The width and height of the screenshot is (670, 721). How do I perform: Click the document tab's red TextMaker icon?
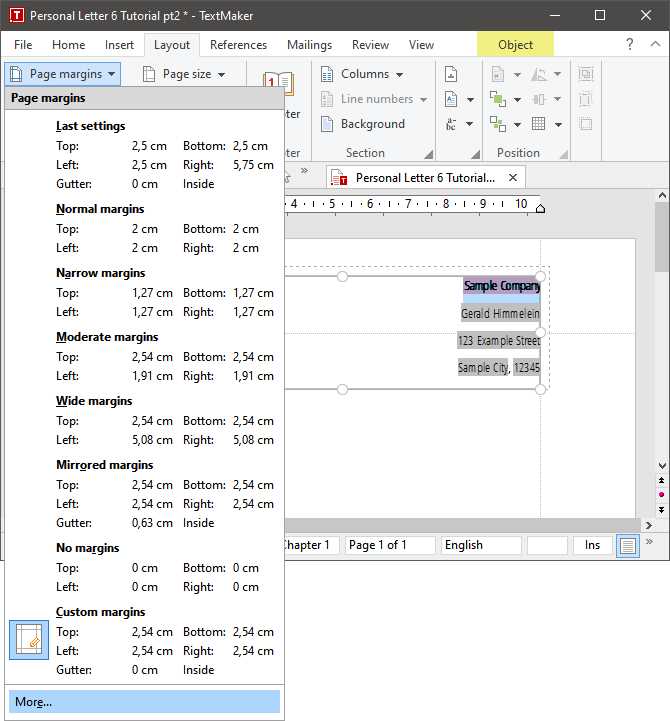click(339, 178)
